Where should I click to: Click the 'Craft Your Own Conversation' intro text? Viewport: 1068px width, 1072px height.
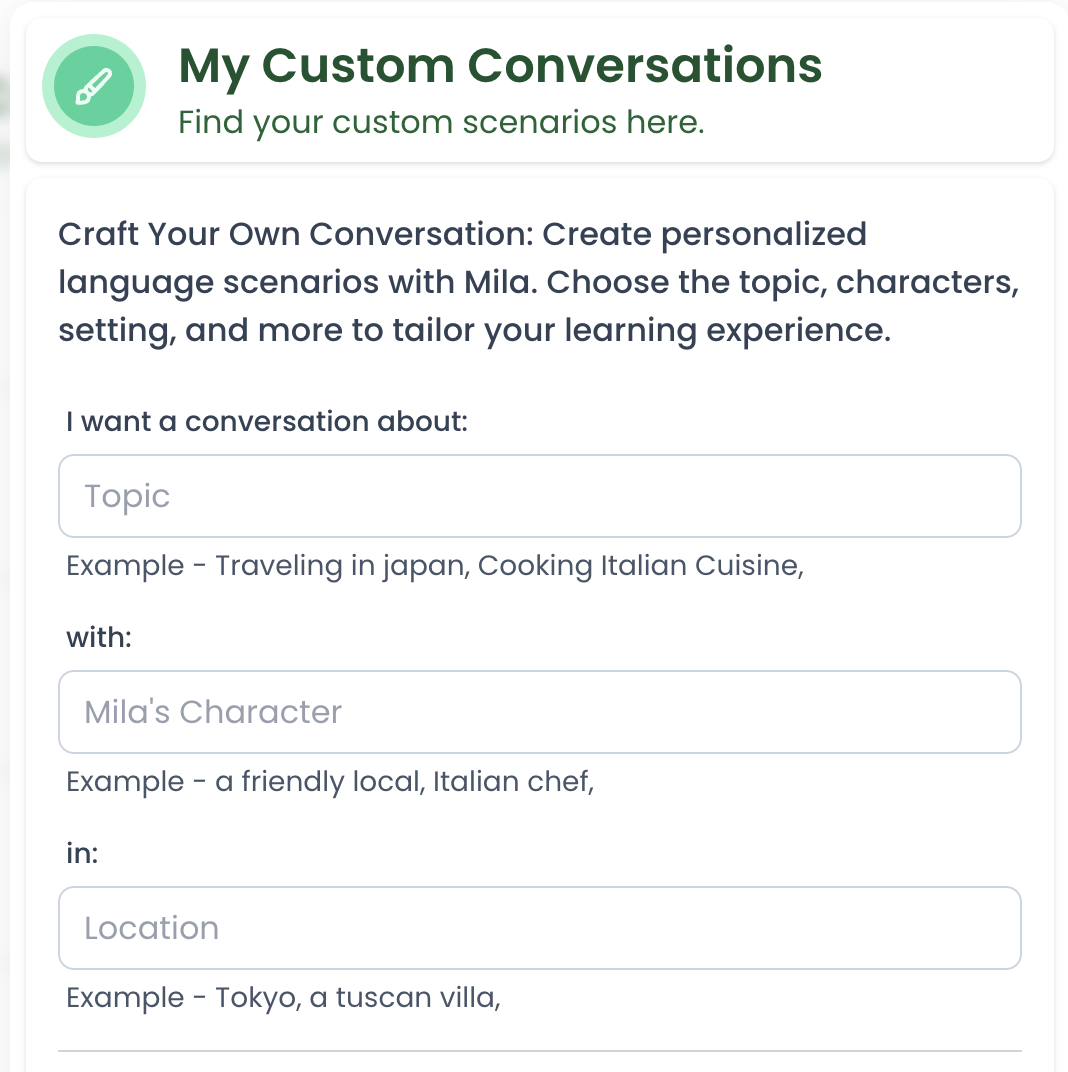[298, 235]
